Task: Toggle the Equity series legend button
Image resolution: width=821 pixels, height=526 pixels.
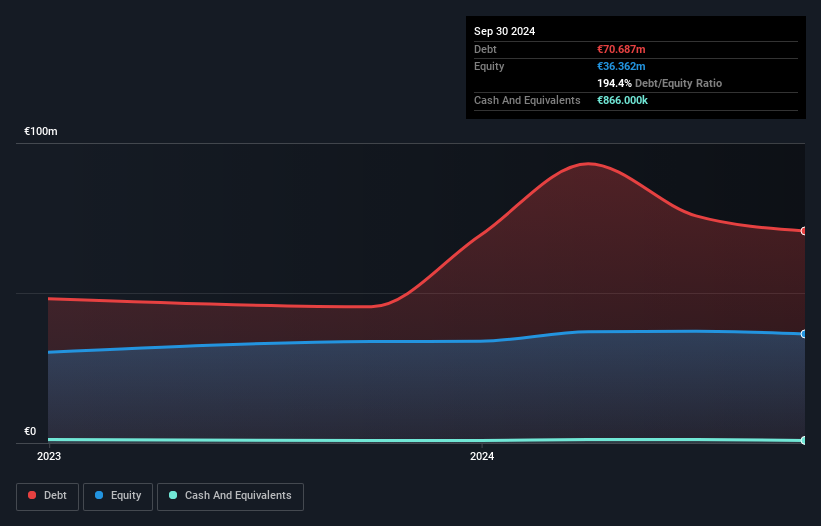Action: [118, 496]
